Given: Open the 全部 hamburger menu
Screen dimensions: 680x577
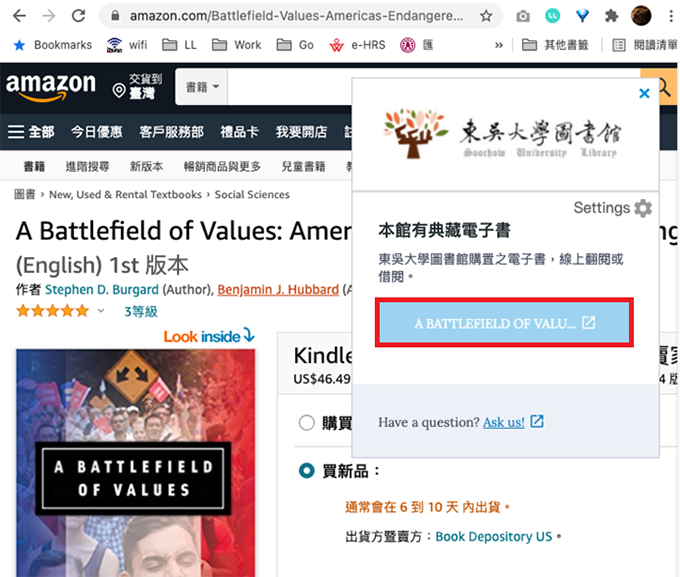Looking at the screenshot, I should click(x=31, y=132).
